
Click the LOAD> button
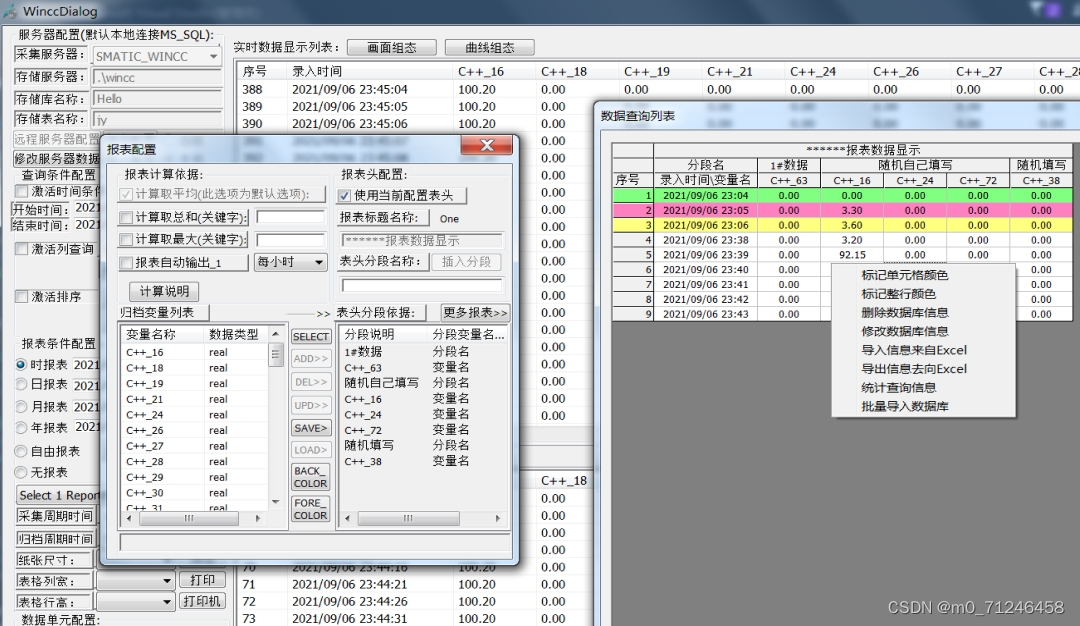tap(311, 450)
